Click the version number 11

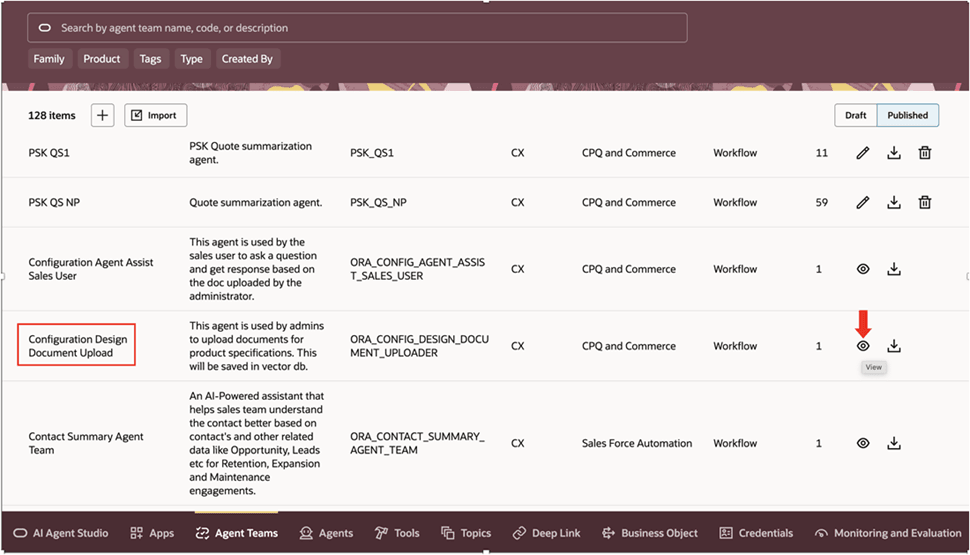(822, 153)
